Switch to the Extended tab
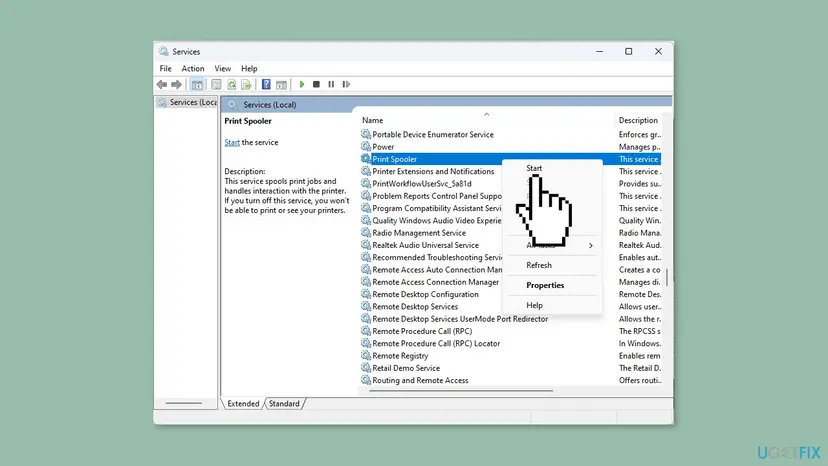 (243, 404)
